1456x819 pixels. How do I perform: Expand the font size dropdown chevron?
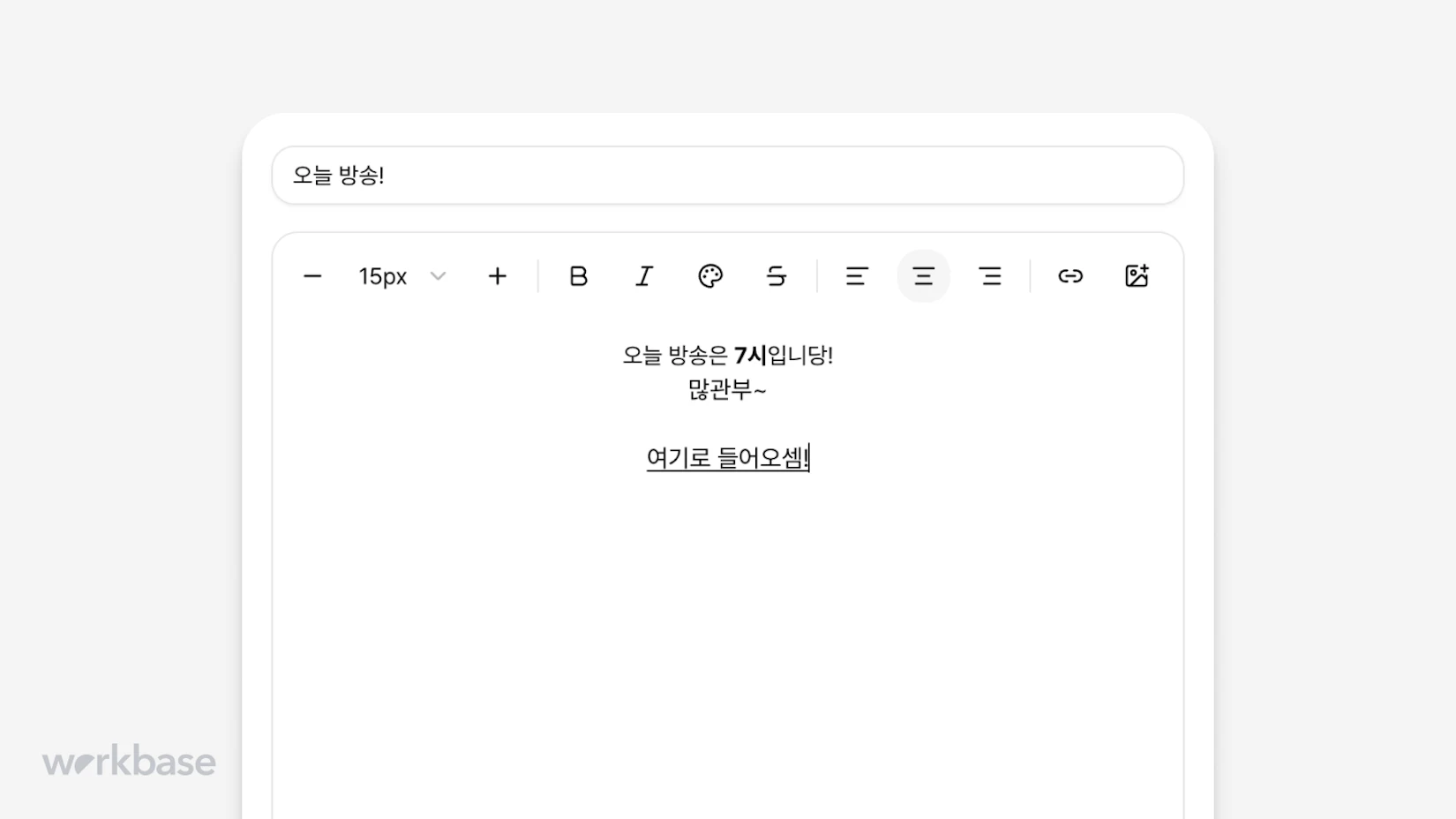point(438,276)
